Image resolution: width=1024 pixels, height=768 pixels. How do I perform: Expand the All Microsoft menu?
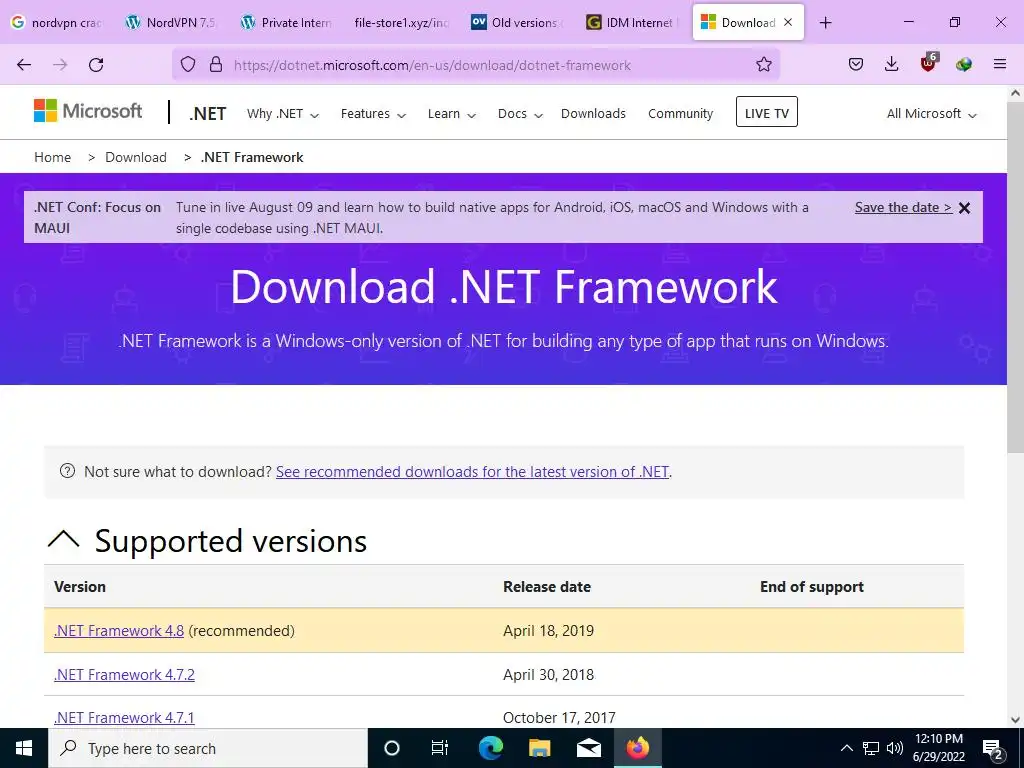coord(931,114)
